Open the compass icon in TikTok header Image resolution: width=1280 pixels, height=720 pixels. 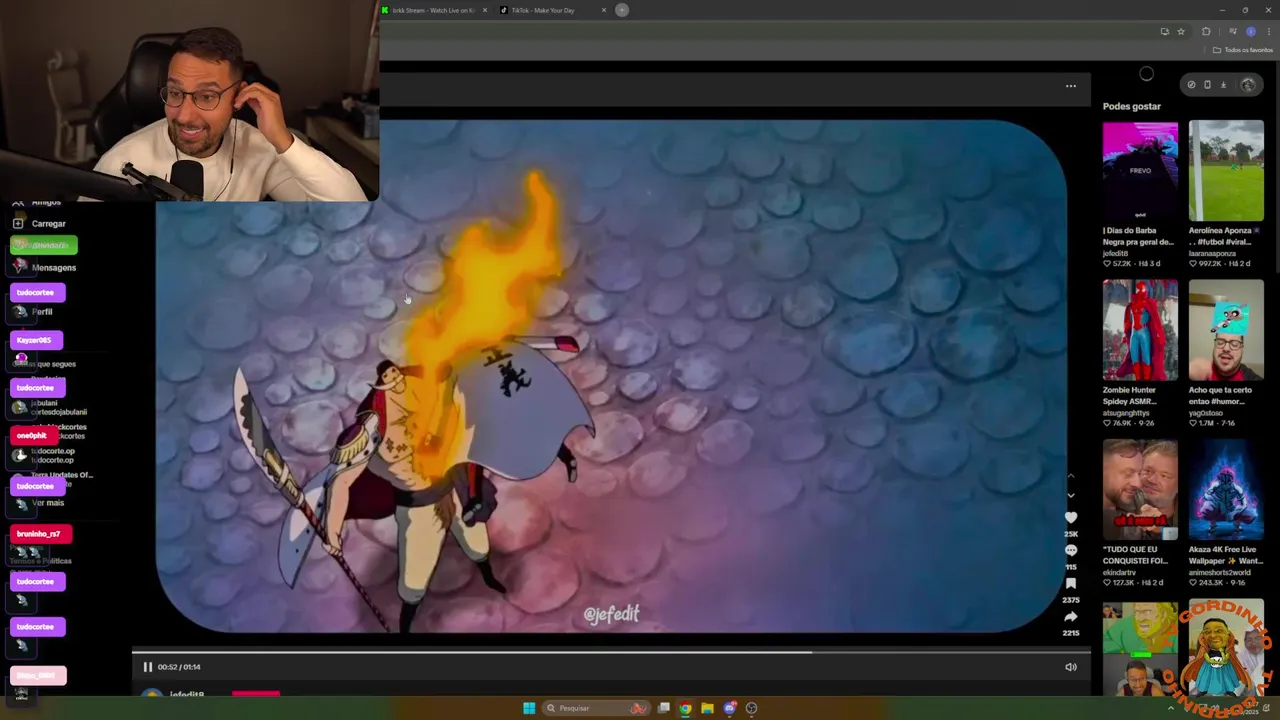[x=1191, y=85]
